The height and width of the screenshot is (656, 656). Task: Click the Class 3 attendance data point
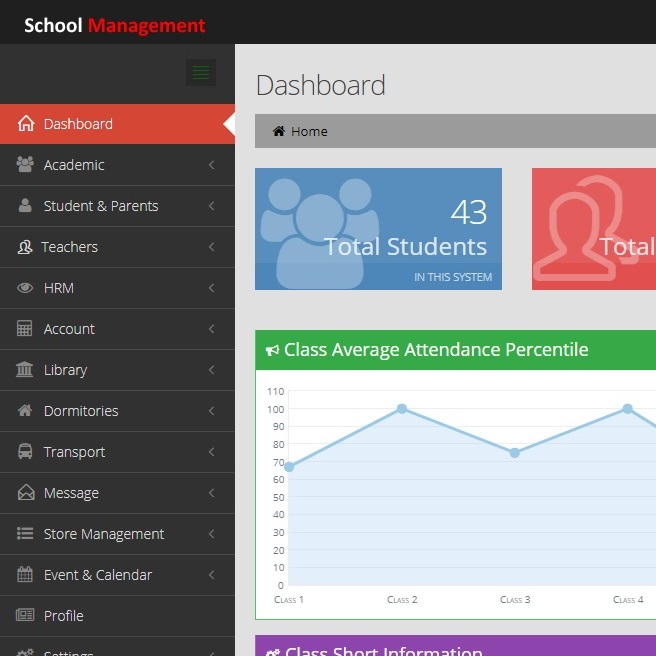[515, 453]
